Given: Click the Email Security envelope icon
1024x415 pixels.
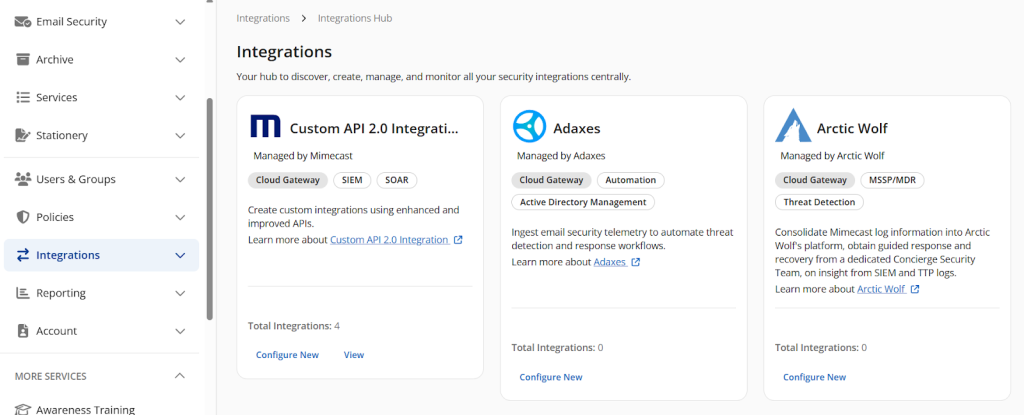Looking at the screenshot, I should pyautogui.click(x=23, y=22).
